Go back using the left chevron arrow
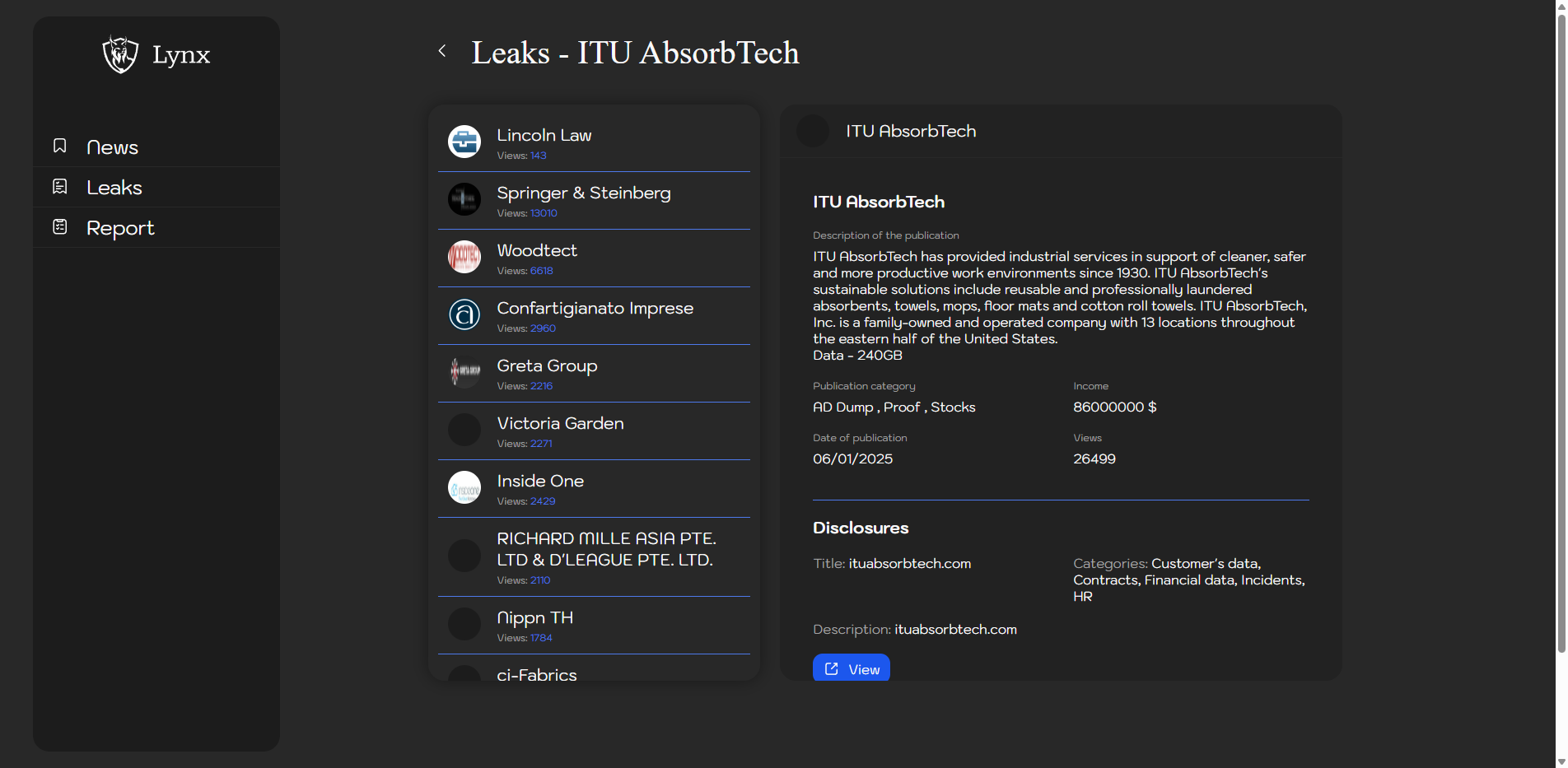This screenshot has width=1568, height=768. (442, 51)
